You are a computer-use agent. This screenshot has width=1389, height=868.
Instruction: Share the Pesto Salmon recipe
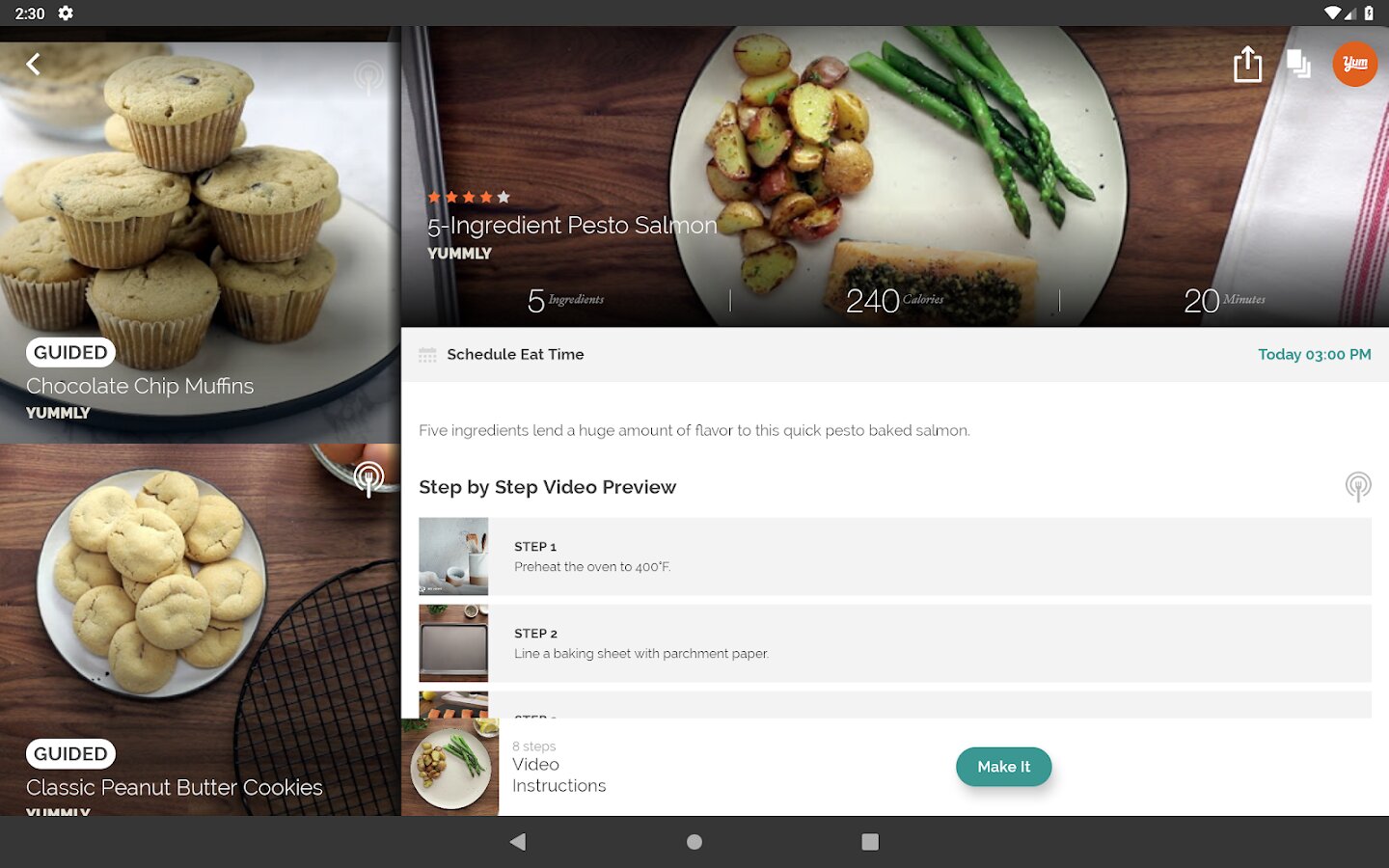pos(1247,65)
